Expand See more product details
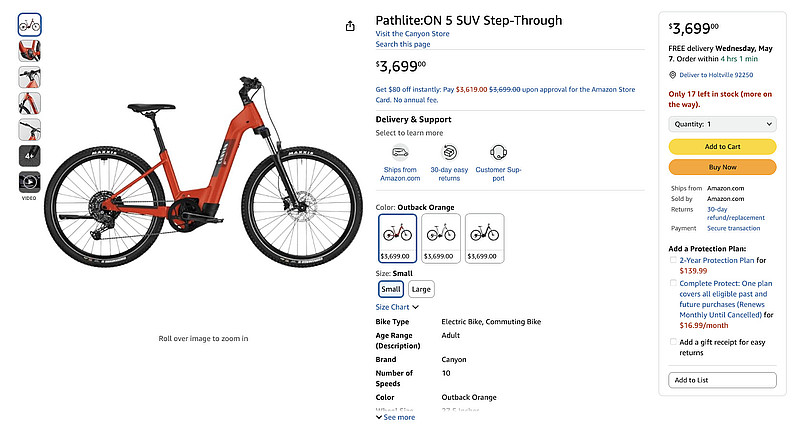 pyautogui.click(x=395, y=417)
